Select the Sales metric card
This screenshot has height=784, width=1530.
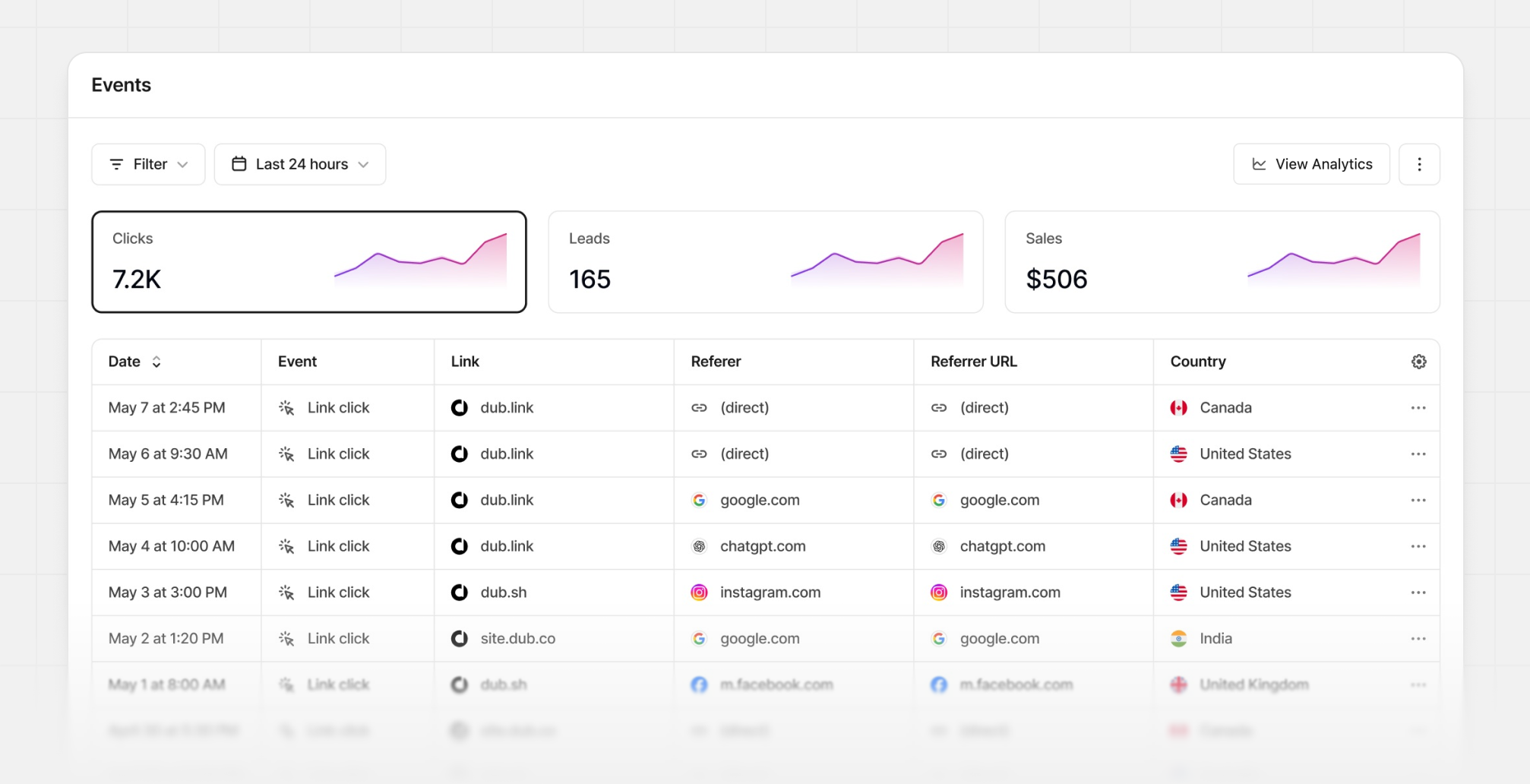coord(1222,261)
